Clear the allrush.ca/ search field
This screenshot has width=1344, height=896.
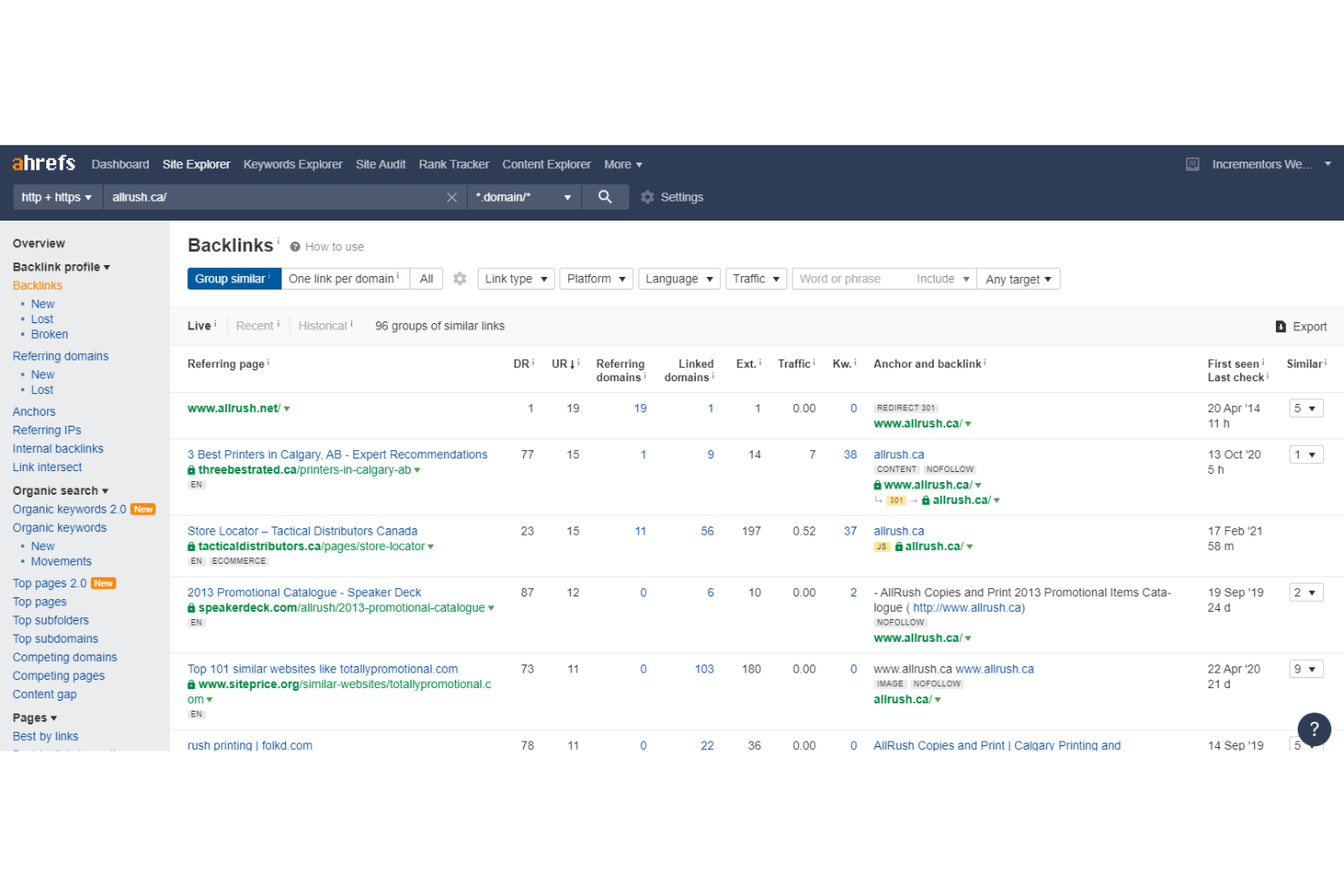point(451,197)
